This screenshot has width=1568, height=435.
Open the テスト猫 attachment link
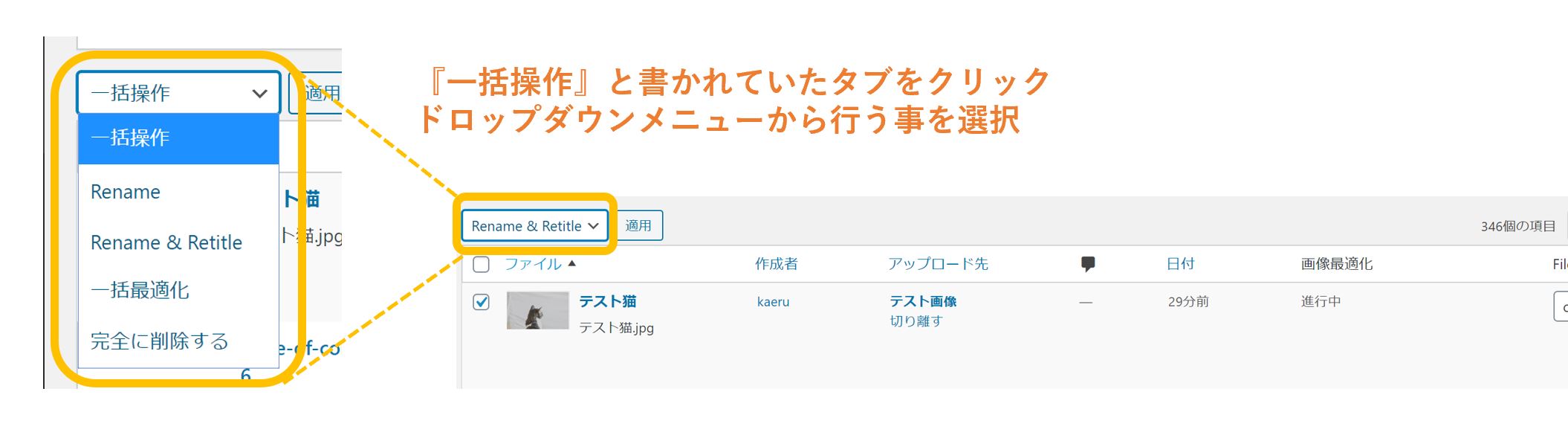(609, 302)
